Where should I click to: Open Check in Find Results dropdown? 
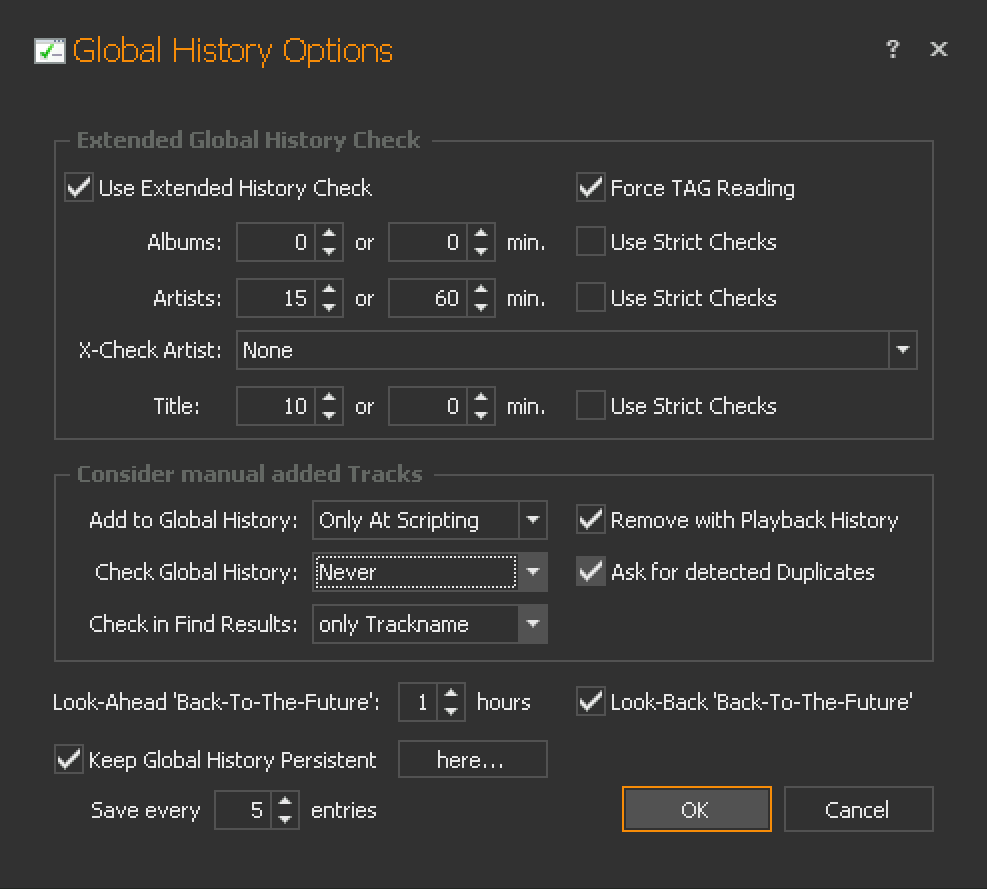click(533, 624)
